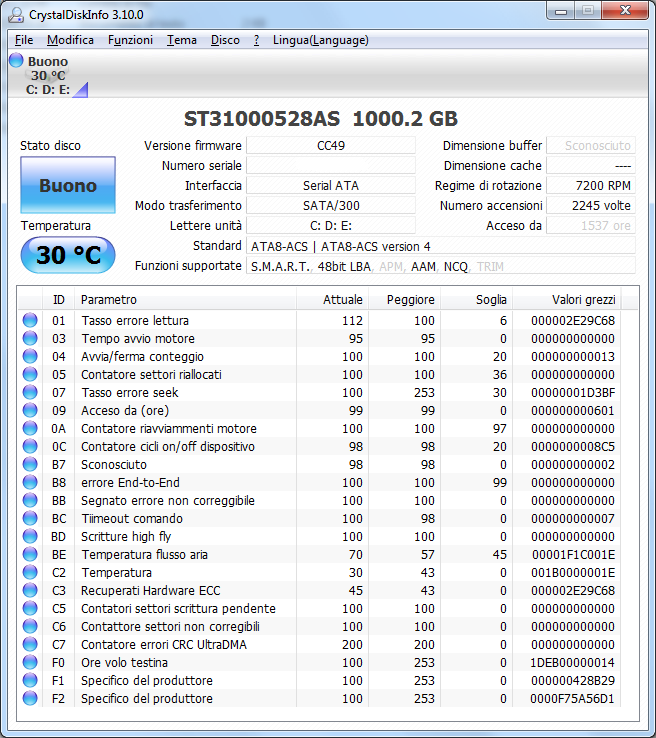Click status orb for F0 Ore volo testina
This screenshot has width=656, height=738.
pos(30,662)
